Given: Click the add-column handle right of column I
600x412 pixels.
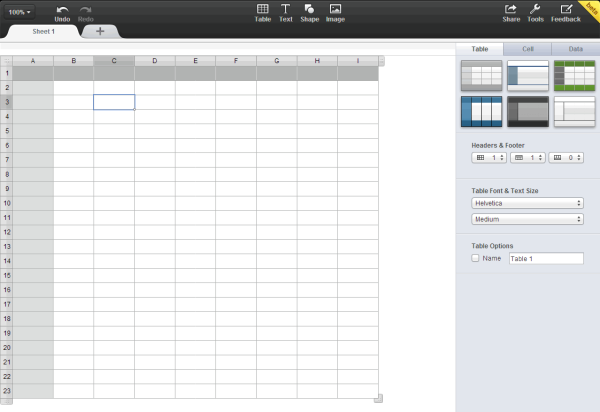Looking at the screenshot, I should click(x=382, y=61).
